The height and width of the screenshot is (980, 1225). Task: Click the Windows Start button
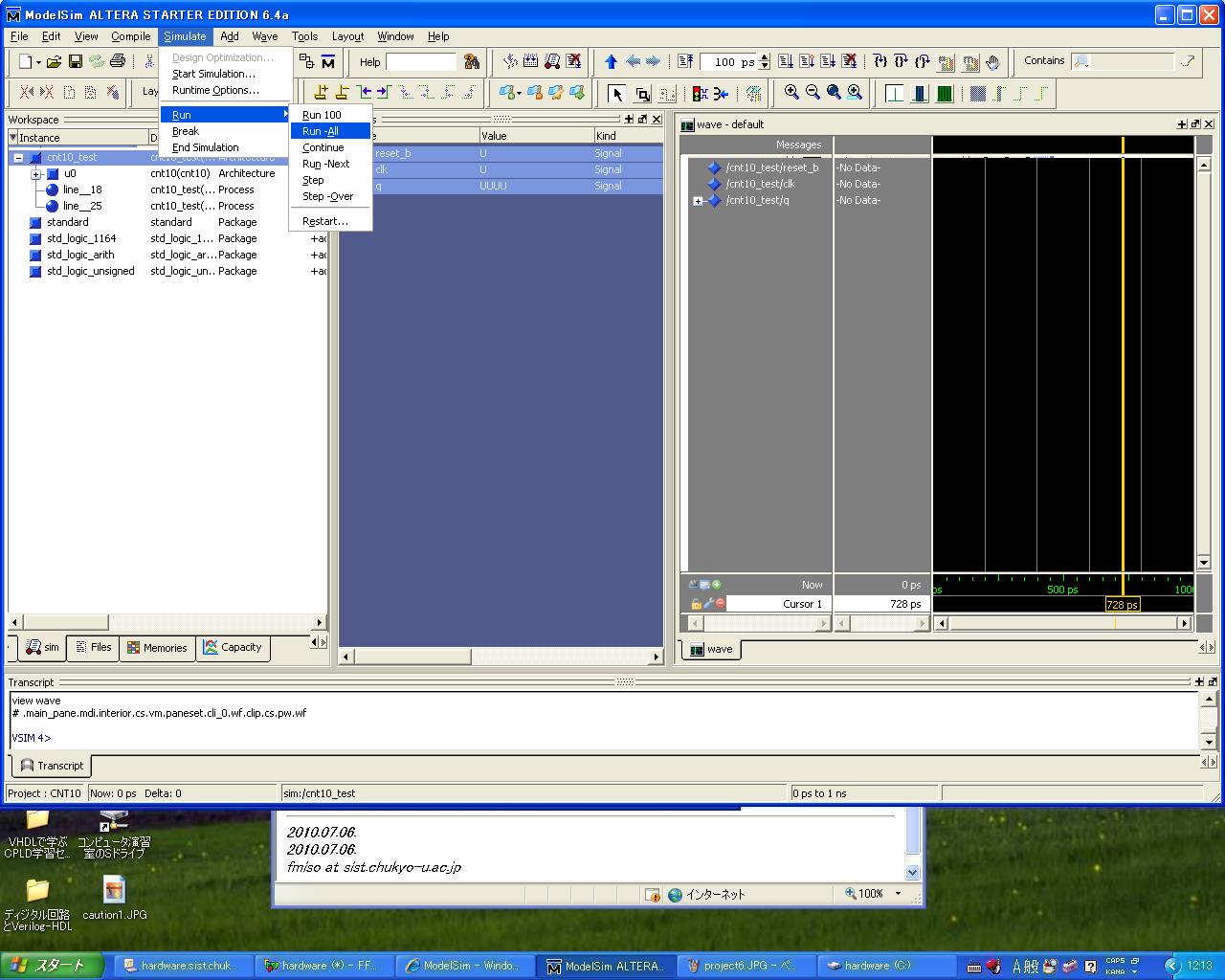click(51, 966)
